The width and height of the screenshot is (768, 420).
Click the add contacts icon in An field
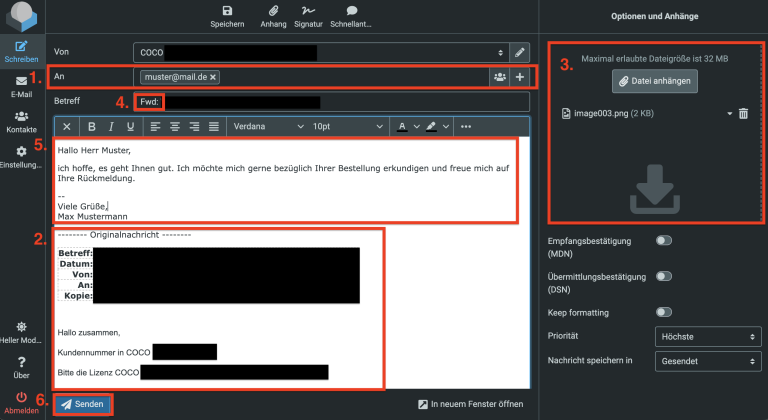coord(498,77)
